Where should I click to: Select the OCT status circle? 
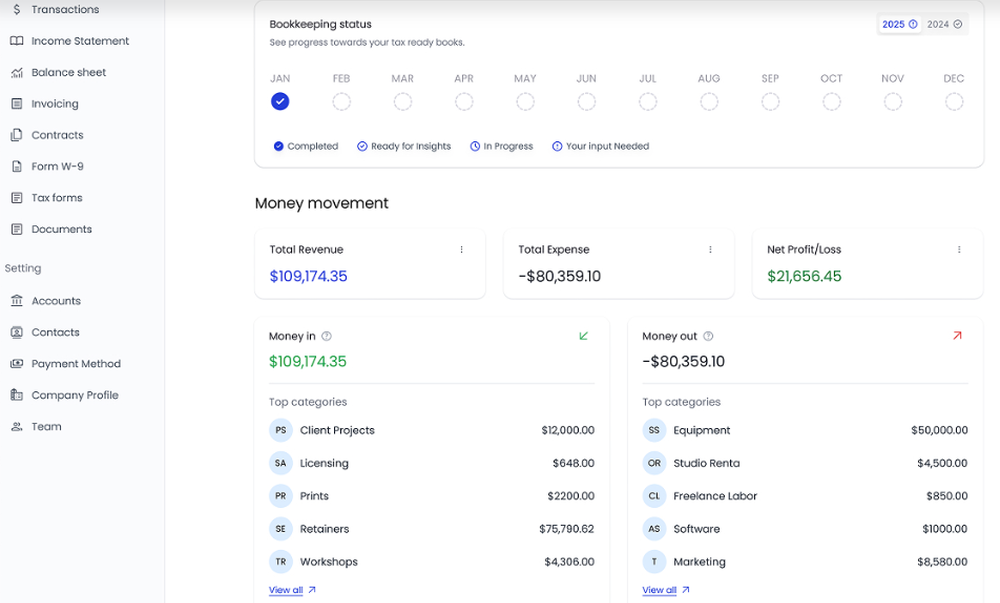click(x=831, y=101)
